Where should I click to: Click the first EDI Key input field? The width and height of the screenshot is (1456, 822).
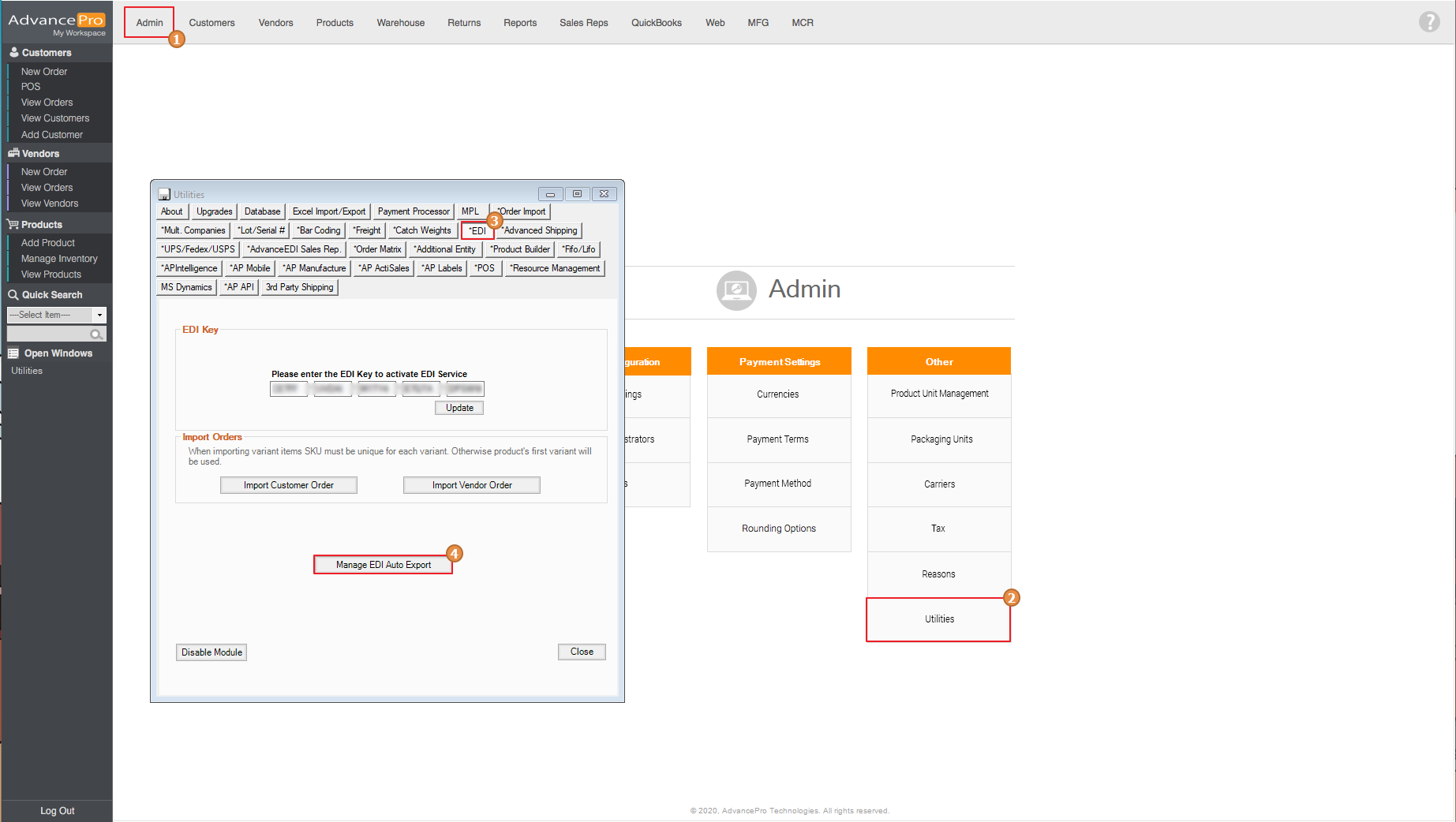289,389
